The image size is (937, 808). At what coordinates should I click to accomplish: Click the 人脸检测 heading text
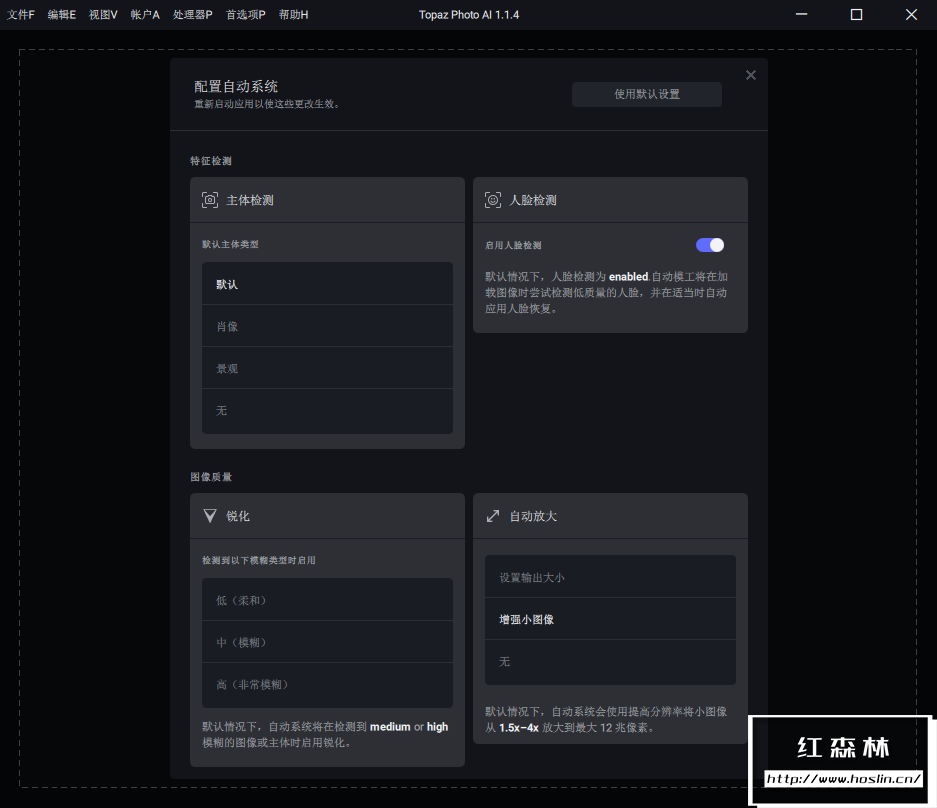pyautogui.click(x=532, y=200)
